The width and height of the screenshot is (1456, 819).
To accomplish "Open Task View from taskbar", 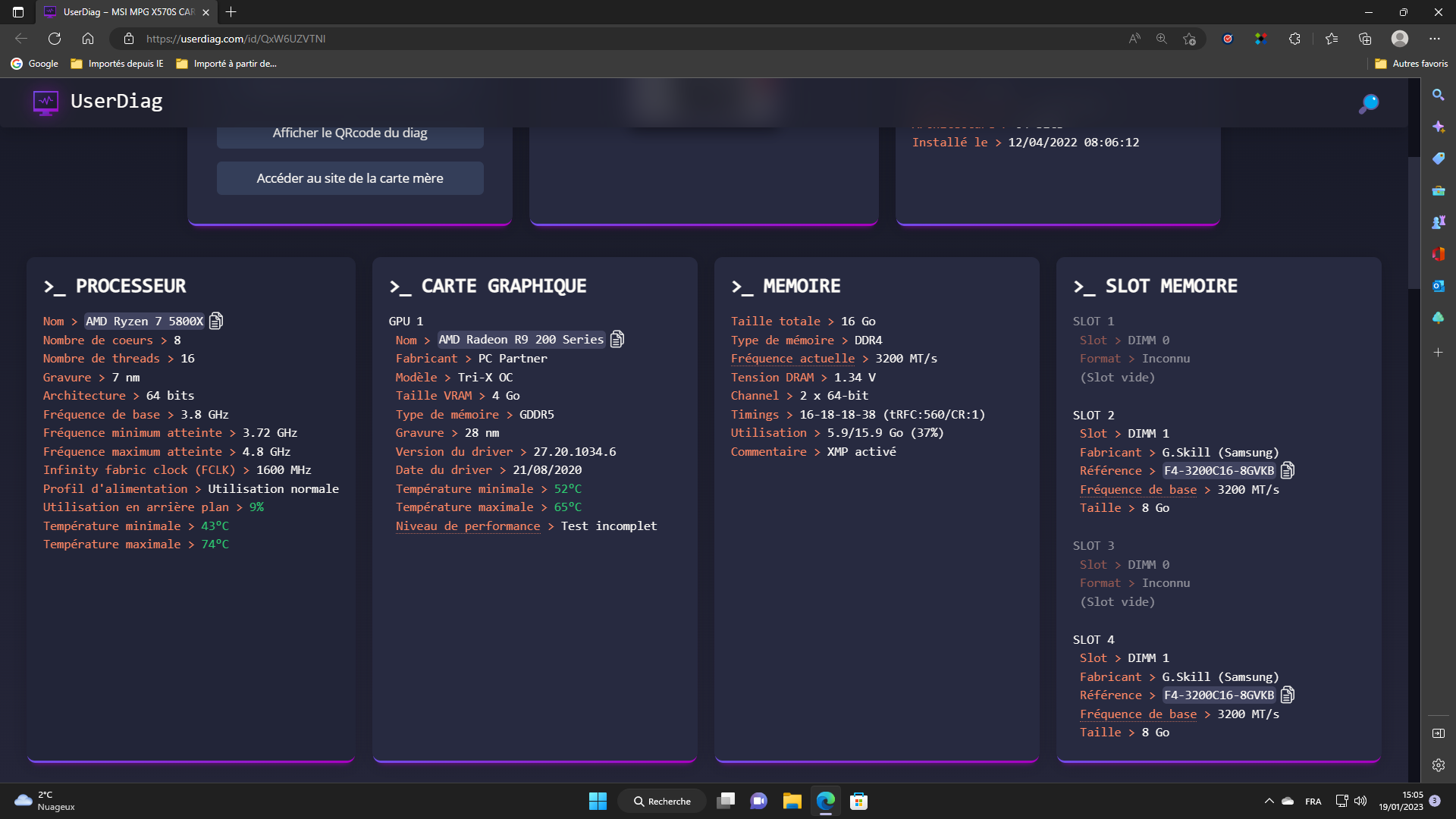I will (726, 801).
